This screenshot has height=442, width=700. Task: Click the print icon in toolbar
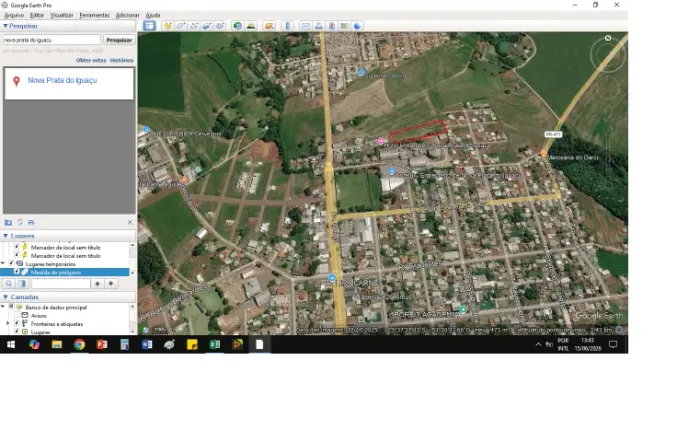(x=318, y=26)
